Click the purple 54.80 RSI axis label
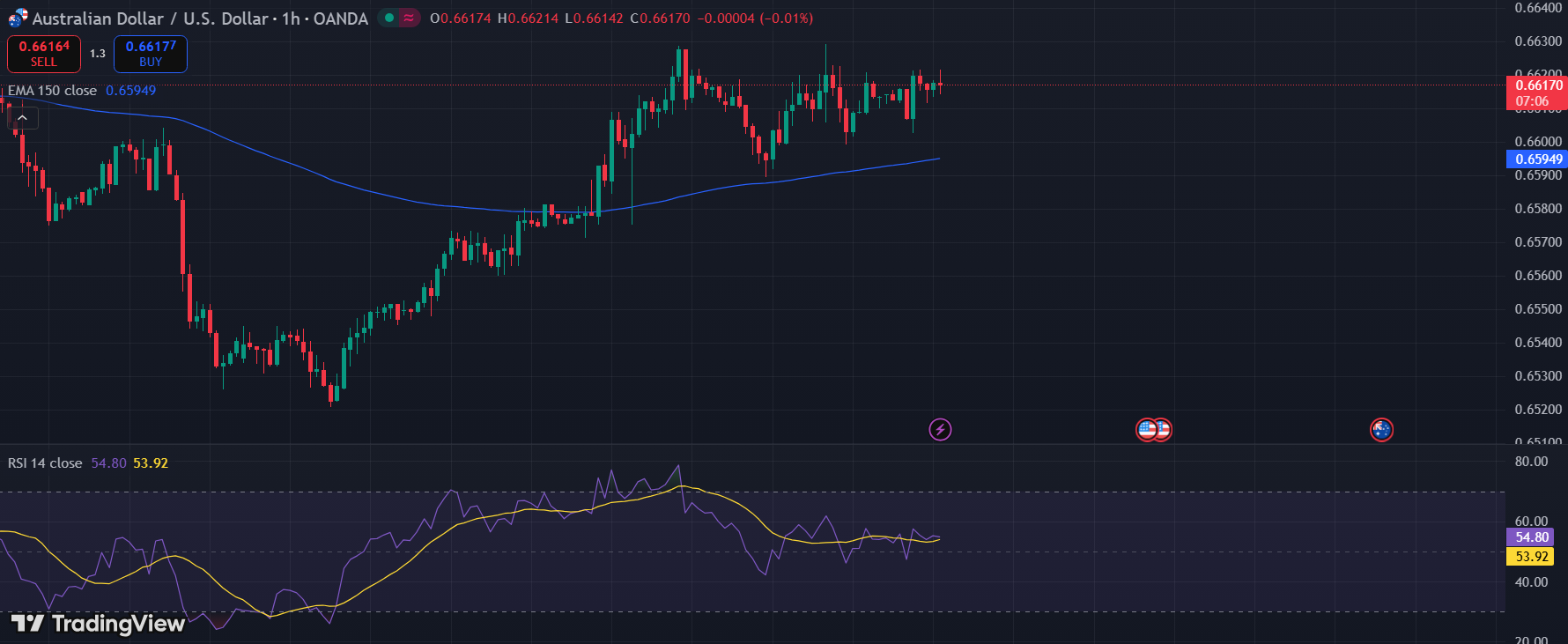The height and width of the screenshot is (644, 1568). (1531, 537)
